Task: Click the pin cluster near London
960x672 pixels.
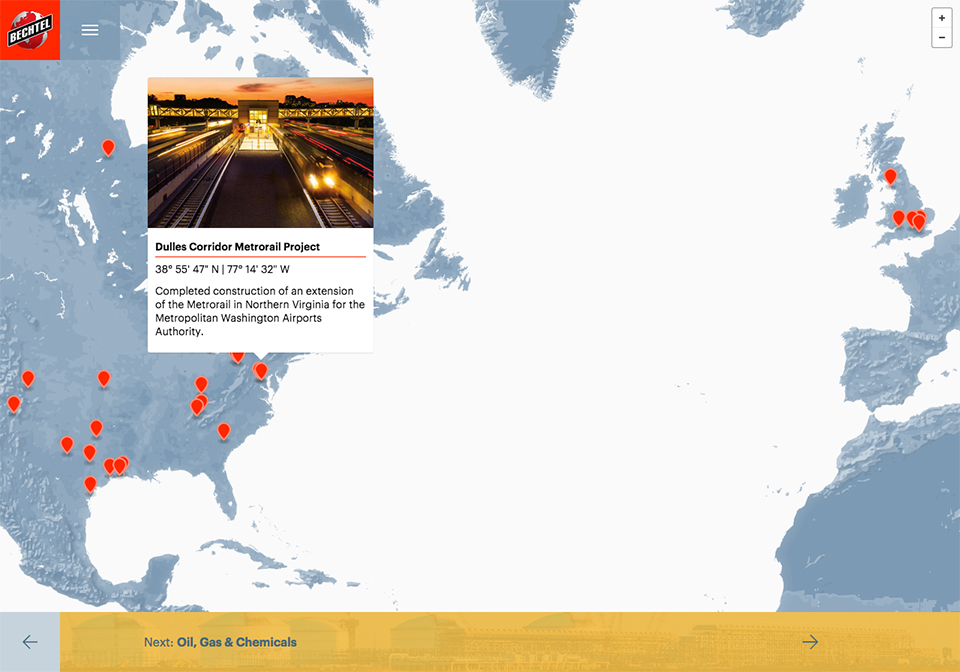Action: [x=917, y=220]
